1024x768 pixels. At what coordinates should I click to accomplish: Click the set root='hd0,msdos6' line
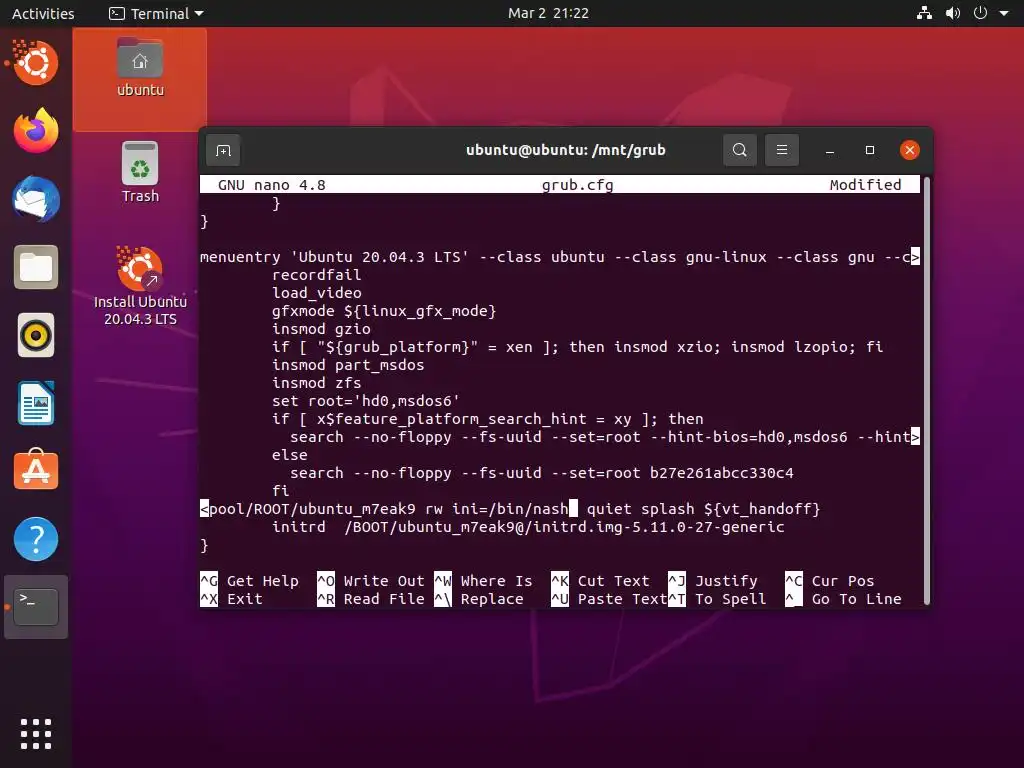coord(366,401)
